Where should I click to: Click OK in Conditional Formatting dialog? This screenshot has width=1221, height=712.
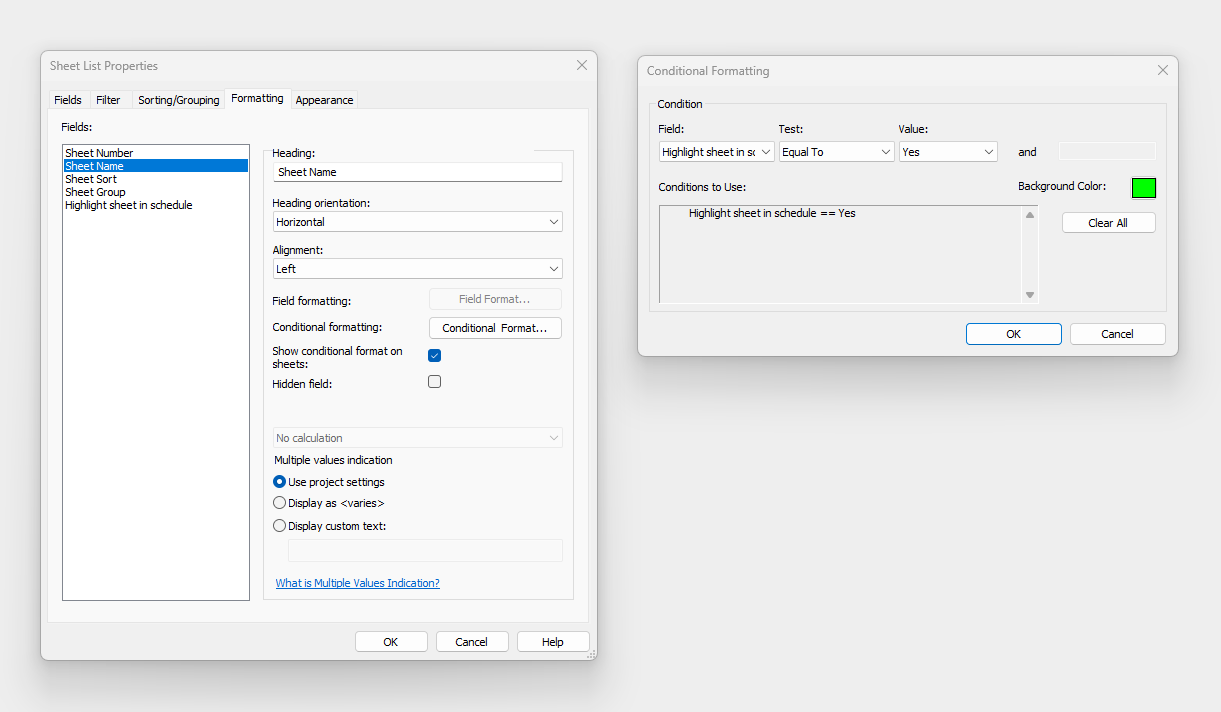tap(1014, 334)
